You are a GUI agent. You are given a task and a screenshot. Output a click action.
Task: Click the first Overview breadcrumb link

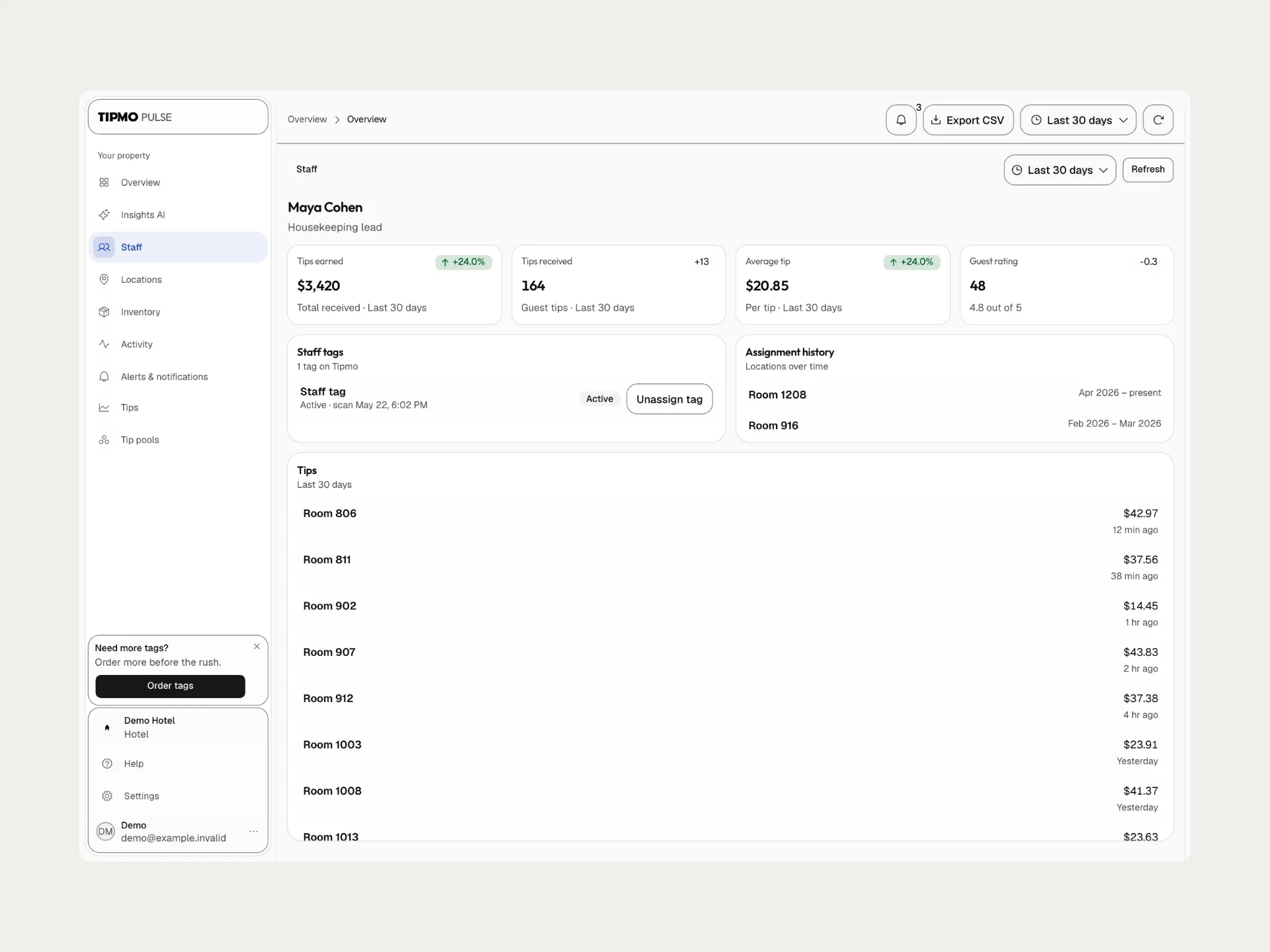[x=307, y=120]
